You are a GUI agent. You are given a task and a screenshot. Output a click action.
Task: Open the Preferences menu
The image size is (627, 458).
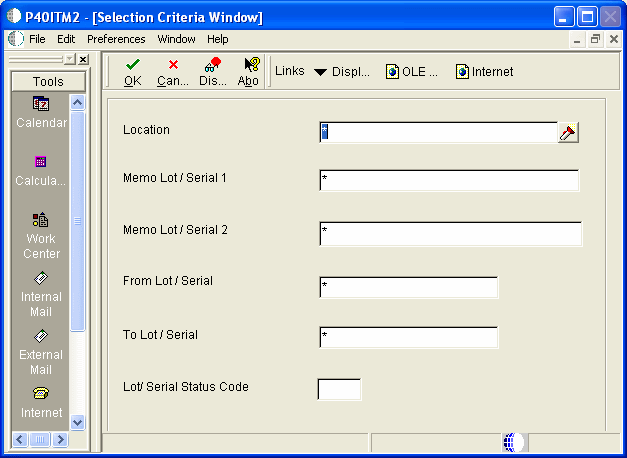tap(116, 39)
